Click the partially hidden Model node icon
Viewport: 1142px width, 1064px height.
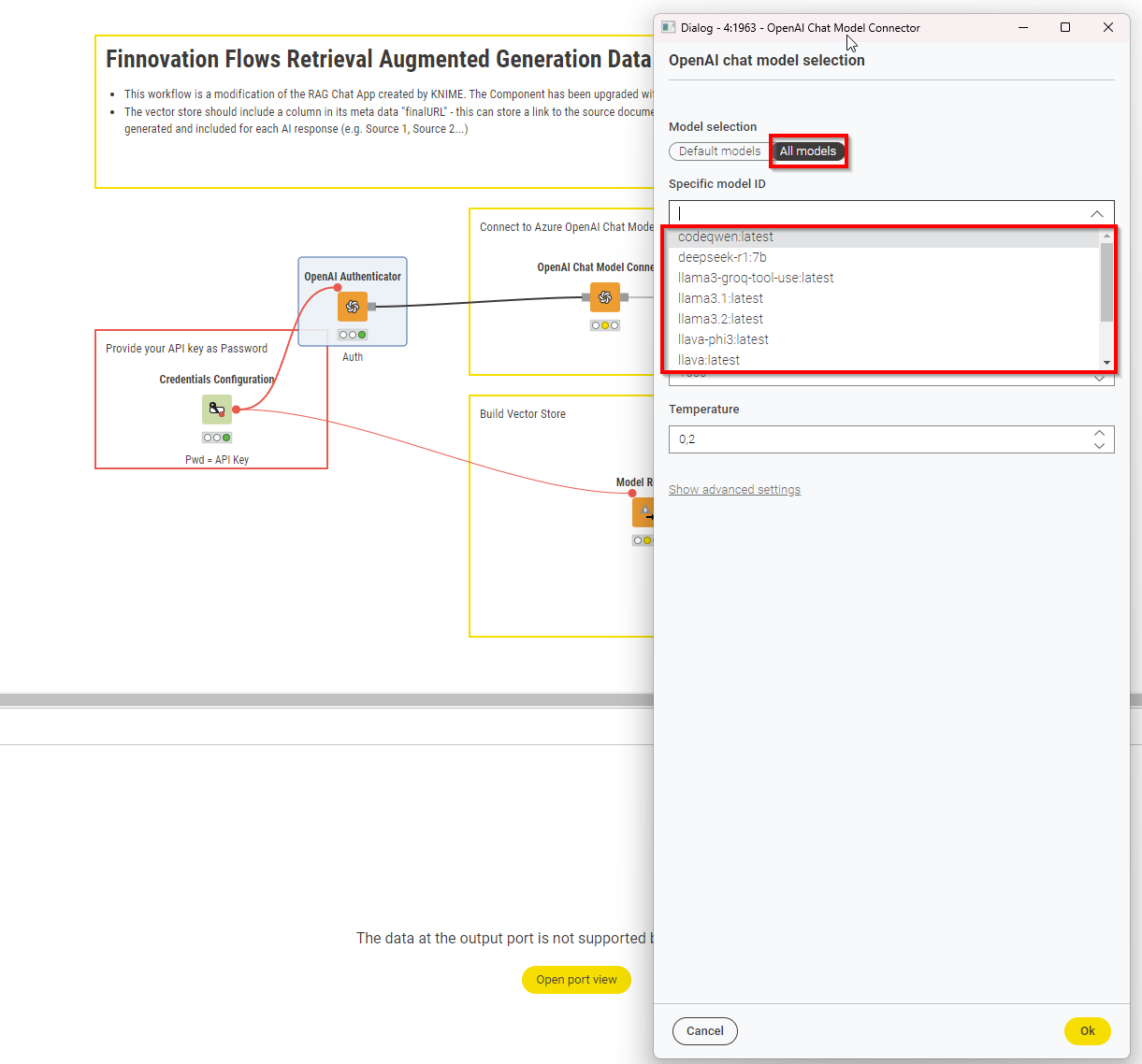pyautogui.click(x=643, y=511)
